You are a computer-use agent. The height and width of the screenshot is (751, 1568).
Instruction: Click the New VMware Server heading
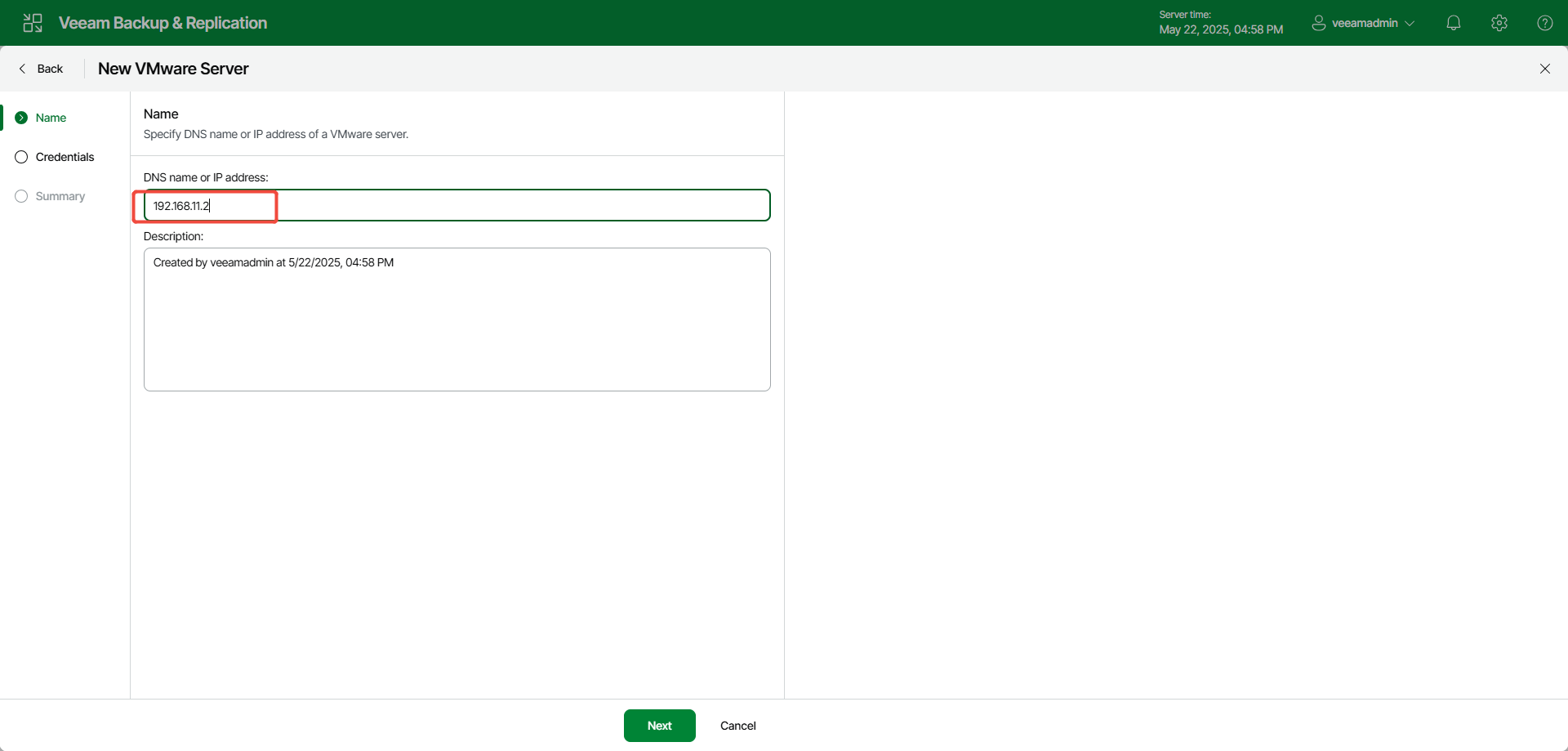click(x=173, y=69)
